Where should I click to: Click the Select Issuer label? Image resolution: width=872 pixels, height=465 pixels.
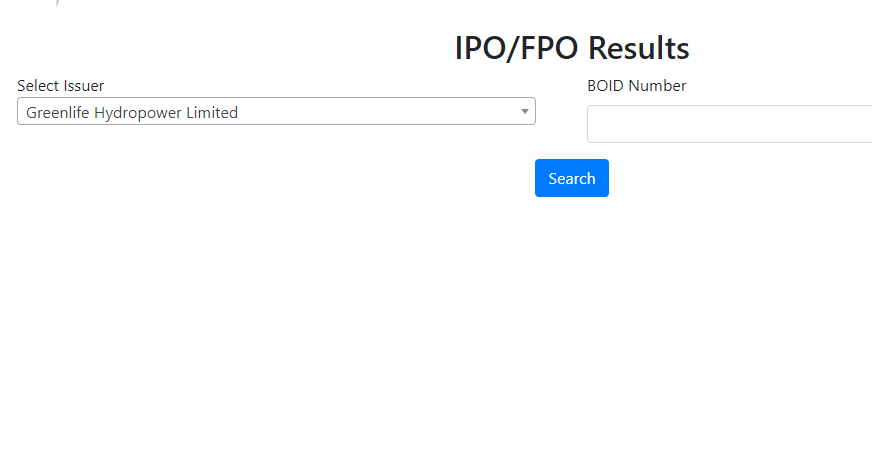coord(61,86)
